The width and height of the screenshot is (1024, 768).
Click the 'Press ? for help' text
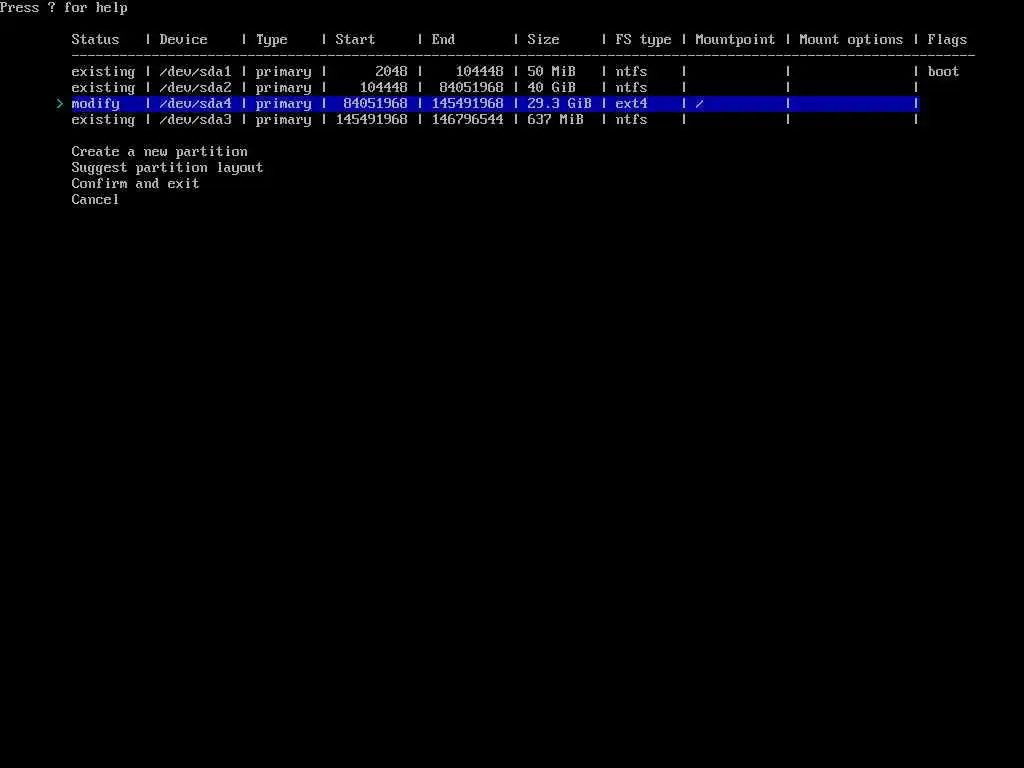tap(64, 8)
